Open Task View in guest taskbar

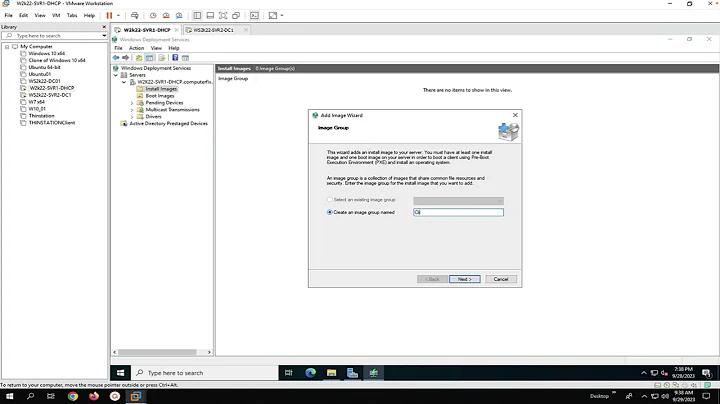(289, 373)
